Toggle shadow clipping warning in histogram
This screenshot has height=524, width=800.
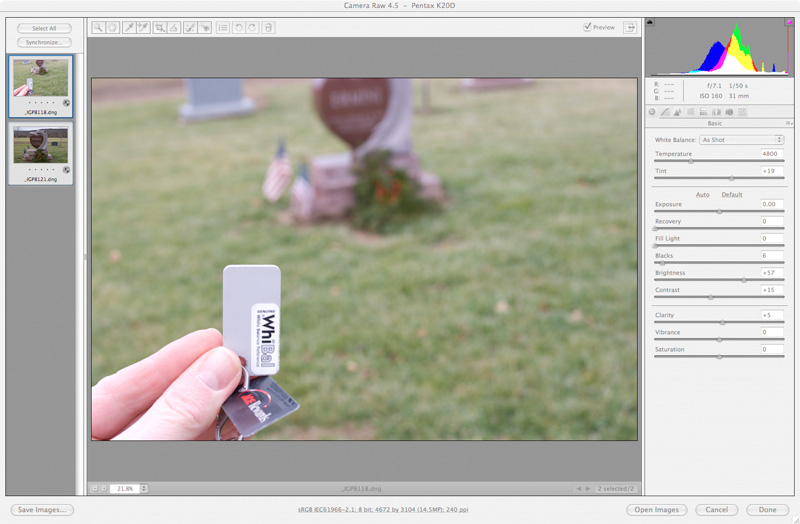coord(651,21)
